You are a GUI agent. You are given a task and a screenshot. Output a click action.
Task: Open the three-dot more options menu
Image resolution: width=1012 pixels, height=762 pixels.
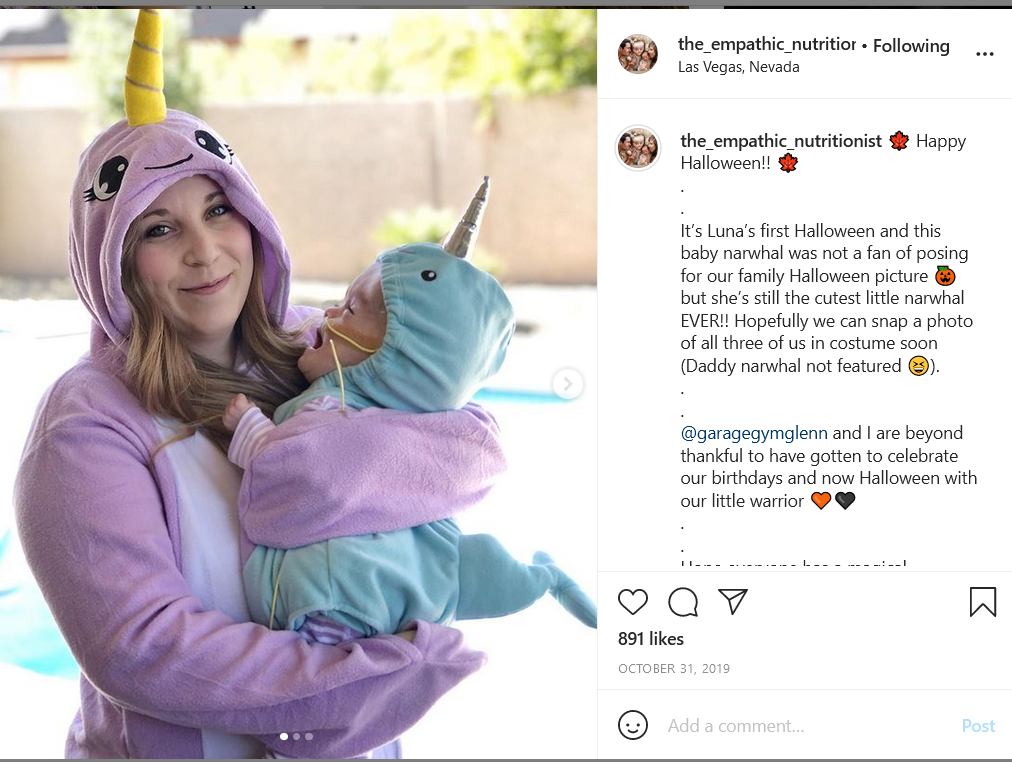[985, 54]
